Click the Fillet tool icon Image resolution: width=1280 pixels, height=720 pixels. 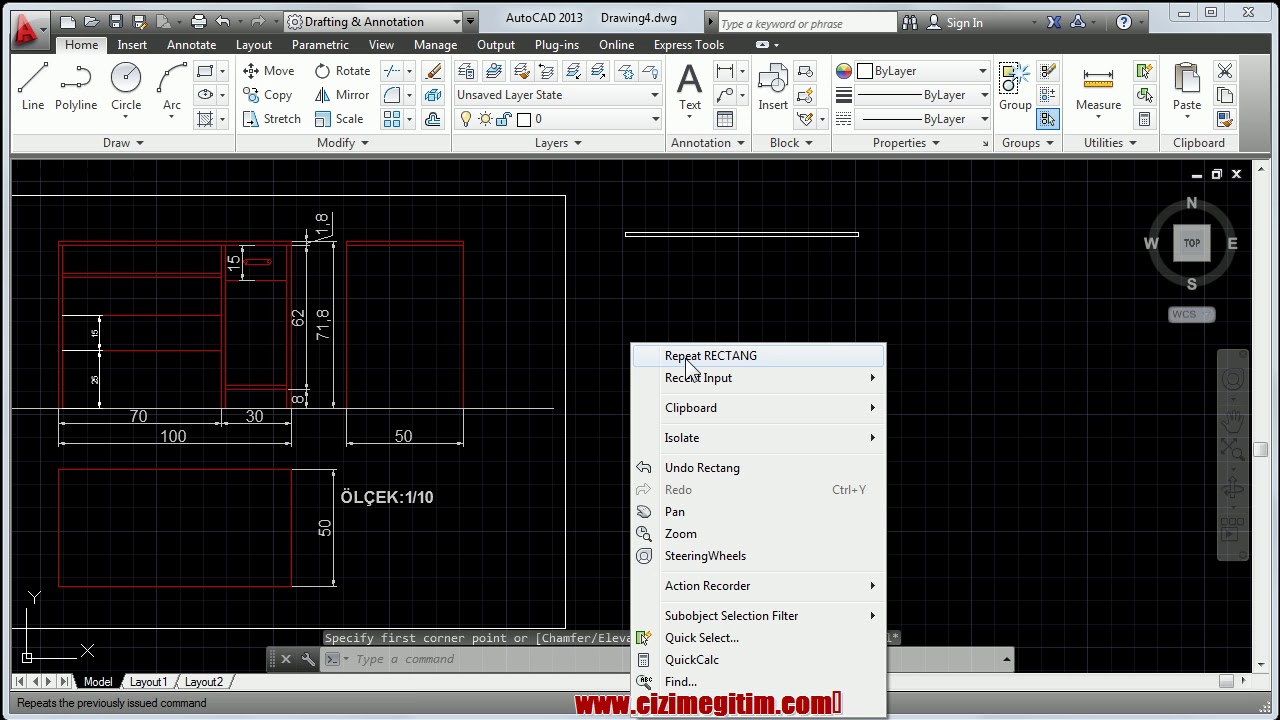[392, 95]
